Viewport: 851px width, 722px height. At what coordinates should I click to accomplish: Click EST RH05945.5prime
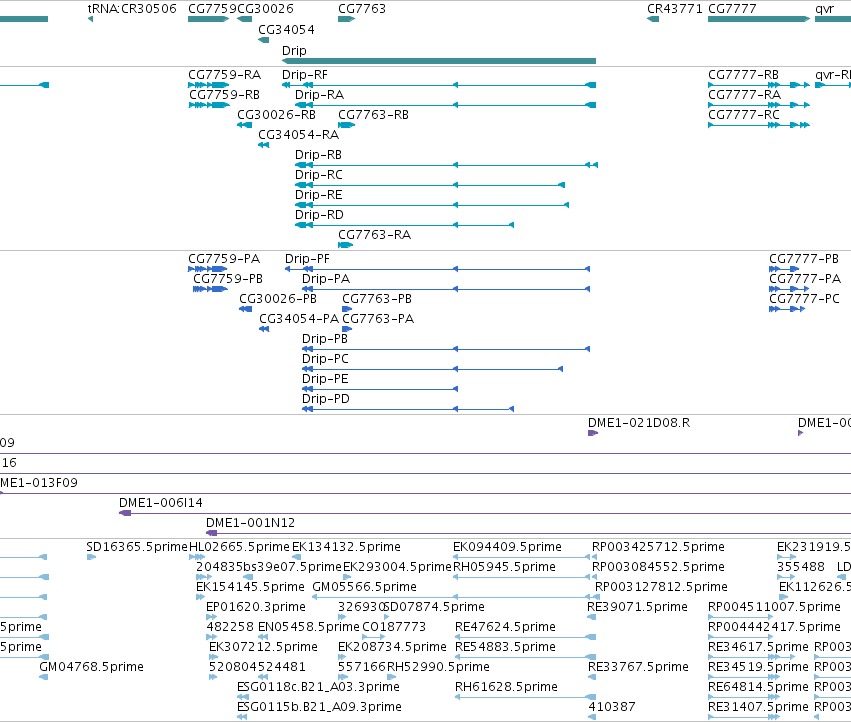(504, 567)
